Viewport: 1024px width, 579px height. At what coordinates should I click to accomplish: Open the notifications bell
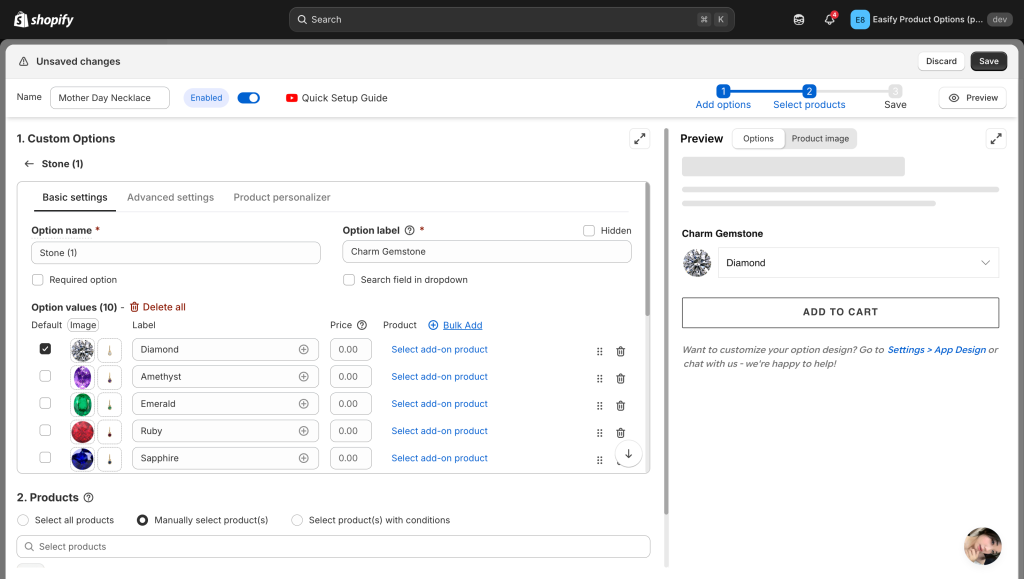829,20
